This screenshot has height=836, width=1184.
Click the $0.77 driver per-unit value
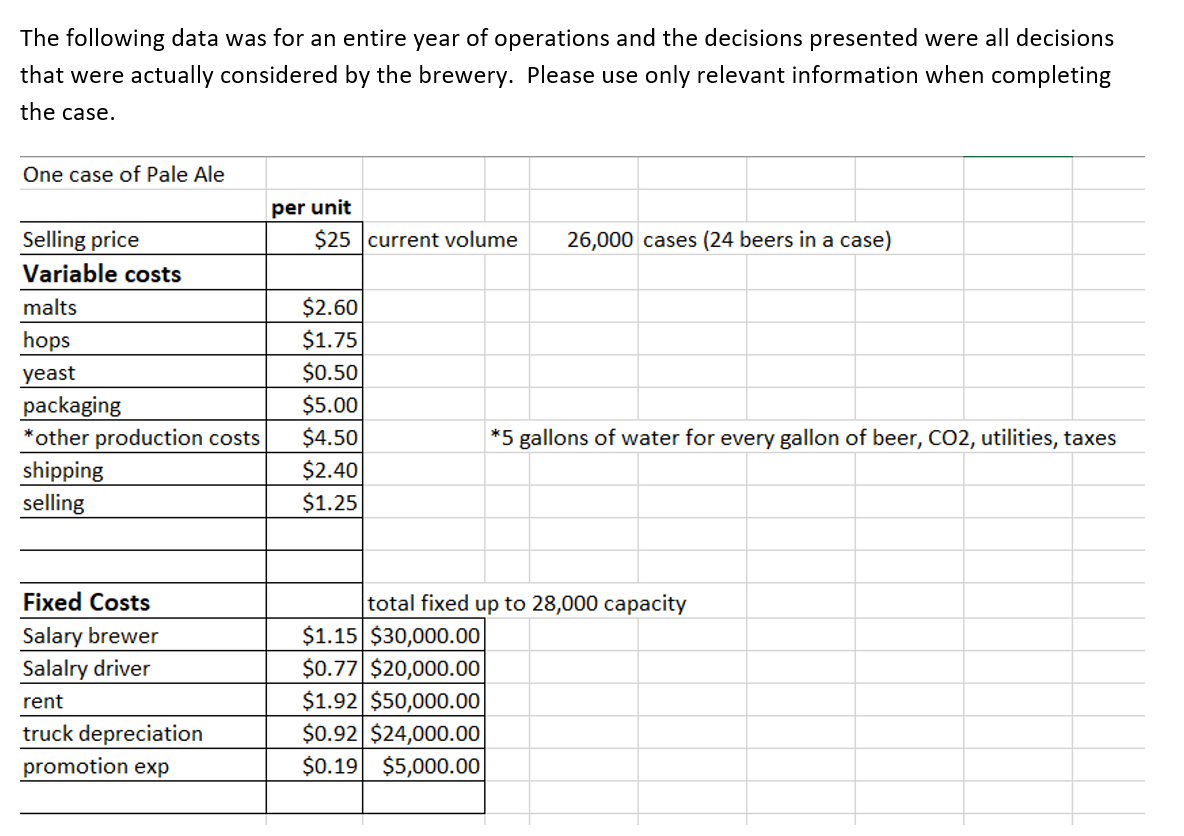tap(330, 668)
